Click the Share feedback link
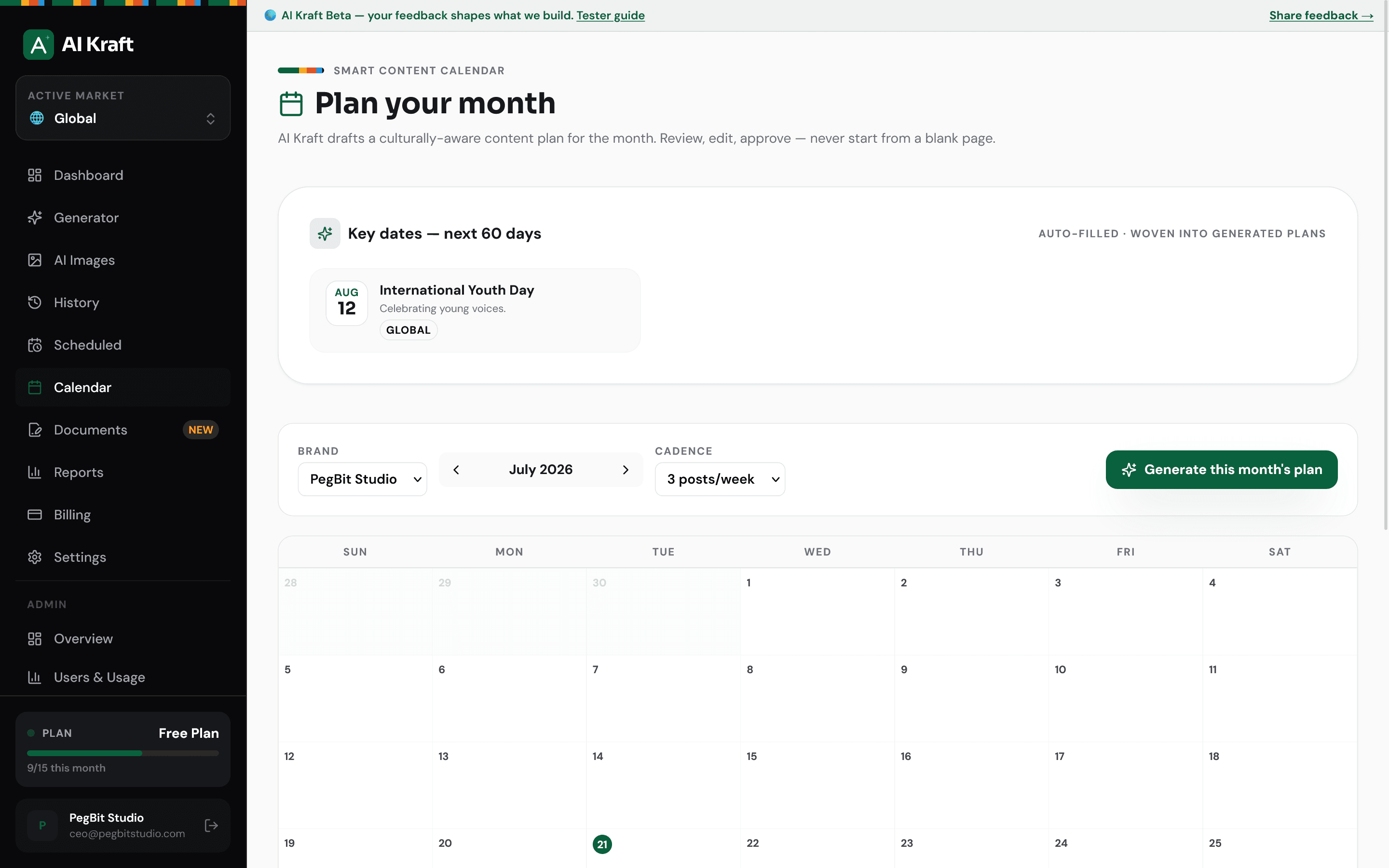Image resolution: width=1389 pixels, height=868 pixels. (x=1321, y=15)
